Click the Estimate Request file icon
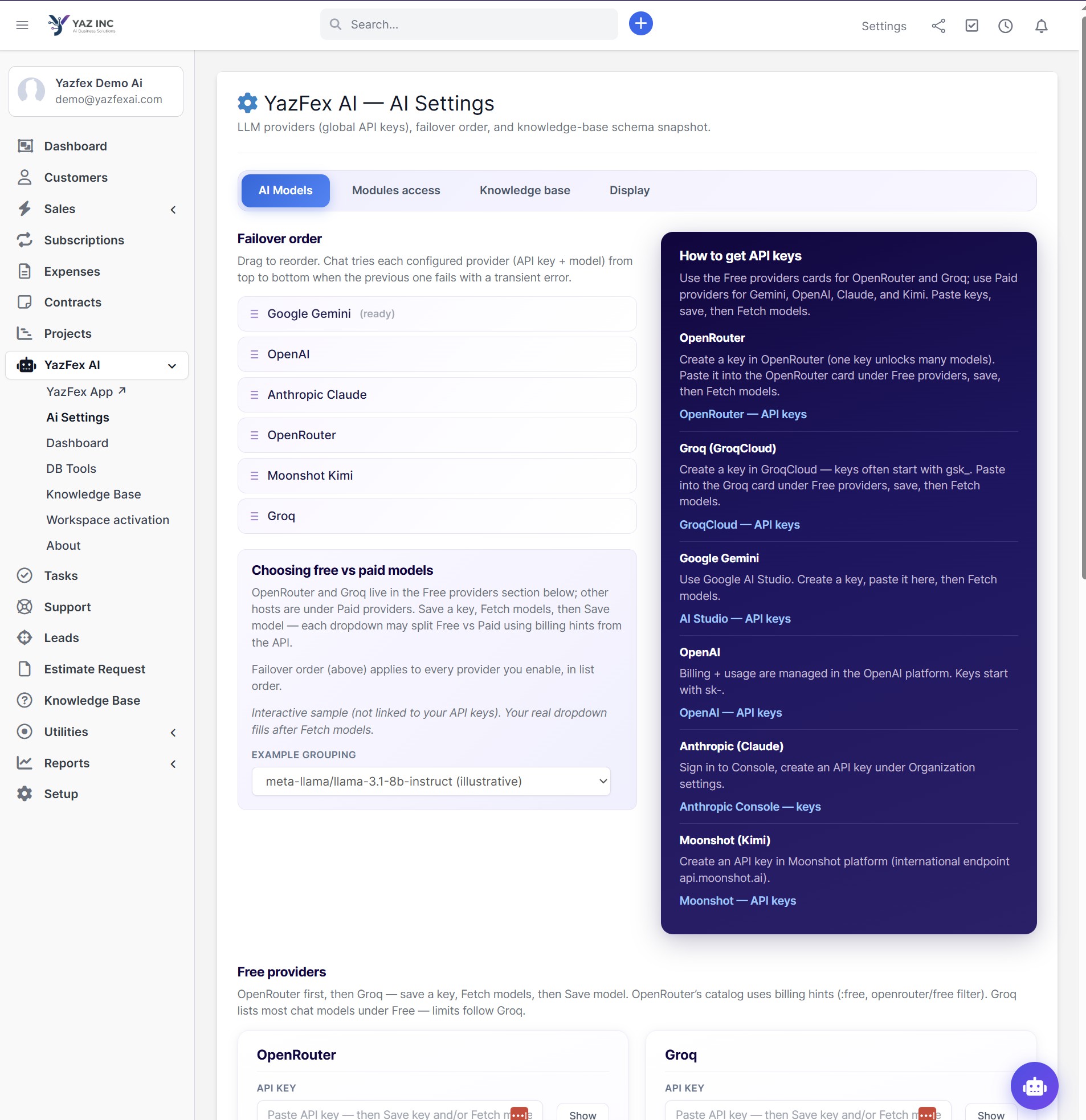The image size is (1086, 1120). [25, 669]
